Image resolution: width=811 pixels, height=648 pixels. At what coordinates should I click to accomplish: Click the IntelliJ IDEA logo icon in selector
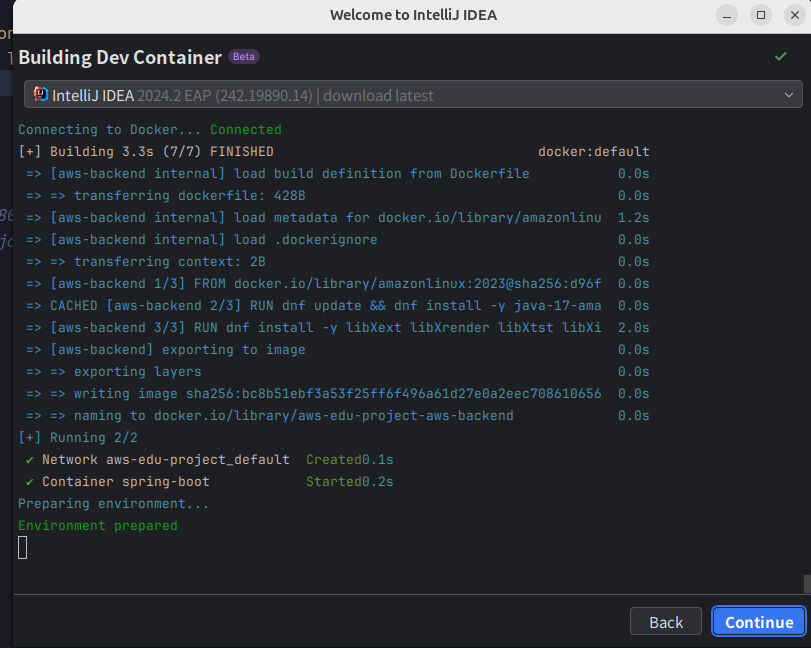40,95
